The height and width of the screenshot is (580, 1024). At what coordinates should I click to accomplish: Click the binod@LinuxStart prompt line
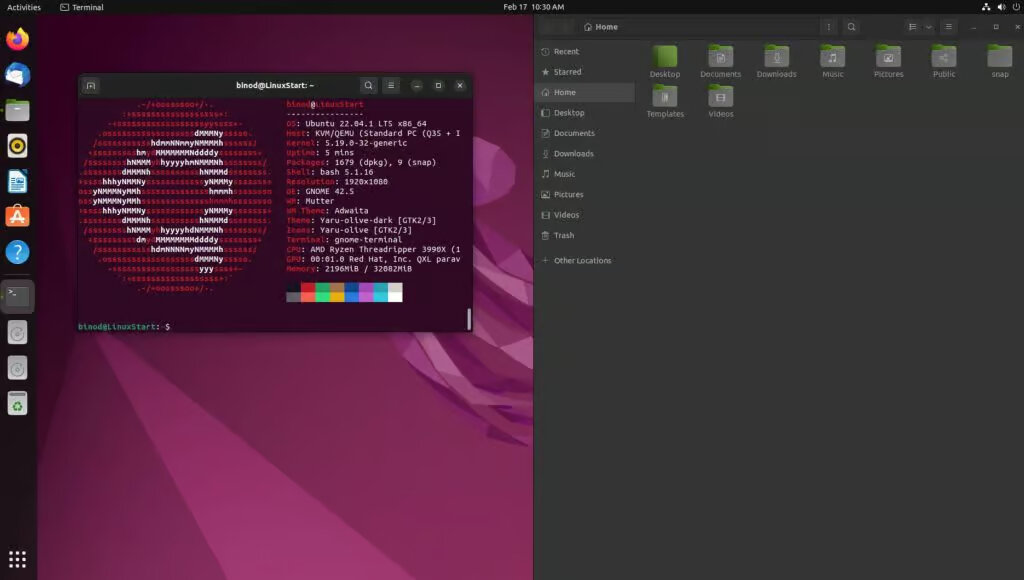coord(124,327)
